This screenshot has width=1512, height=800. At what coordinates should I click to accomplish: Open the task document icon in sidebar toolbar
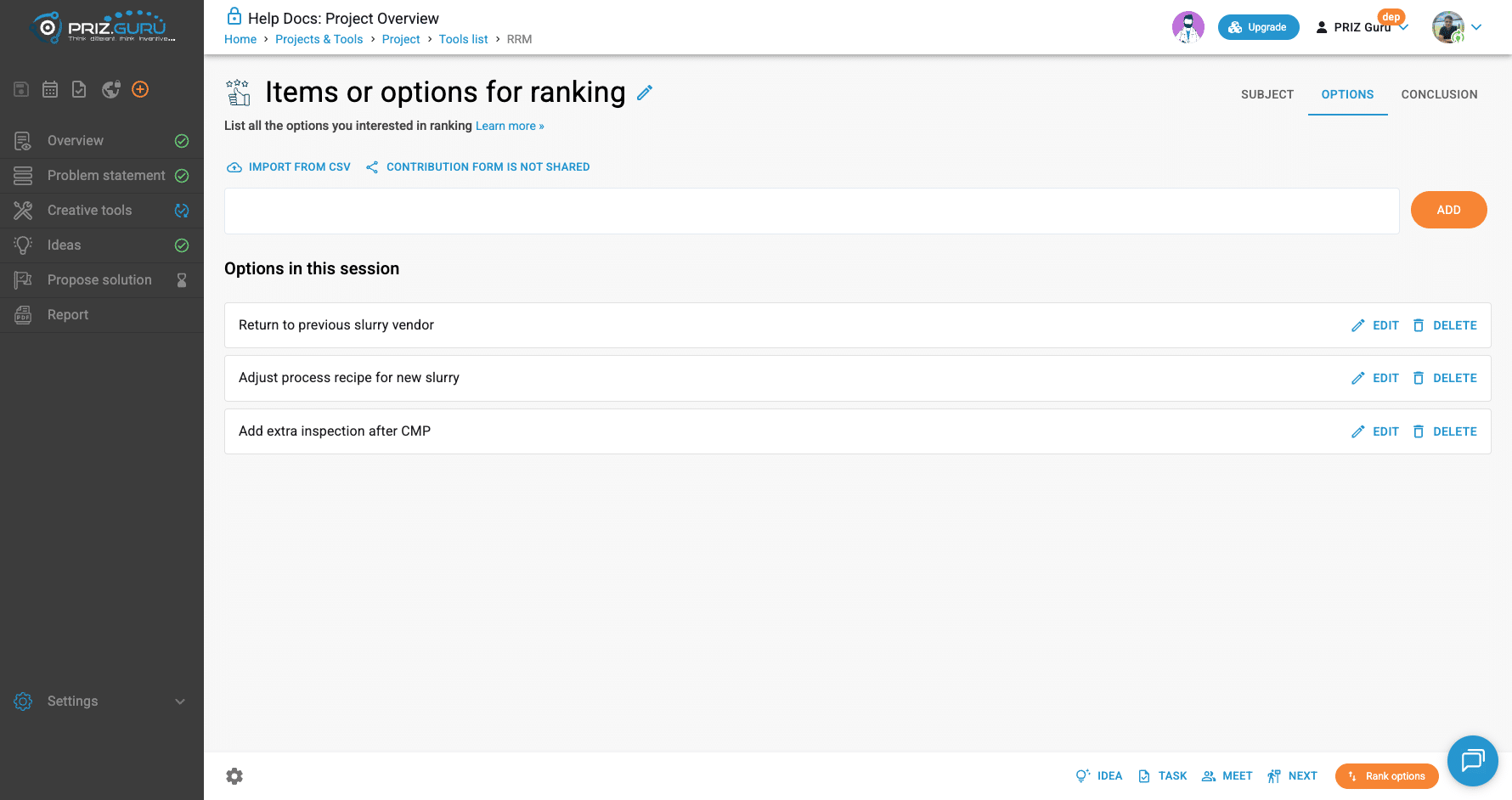79,89
